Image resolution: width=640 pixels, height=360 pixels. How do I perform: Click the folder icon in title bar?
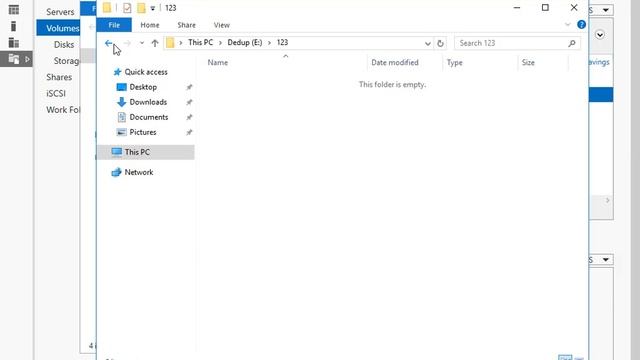[107, 8]
